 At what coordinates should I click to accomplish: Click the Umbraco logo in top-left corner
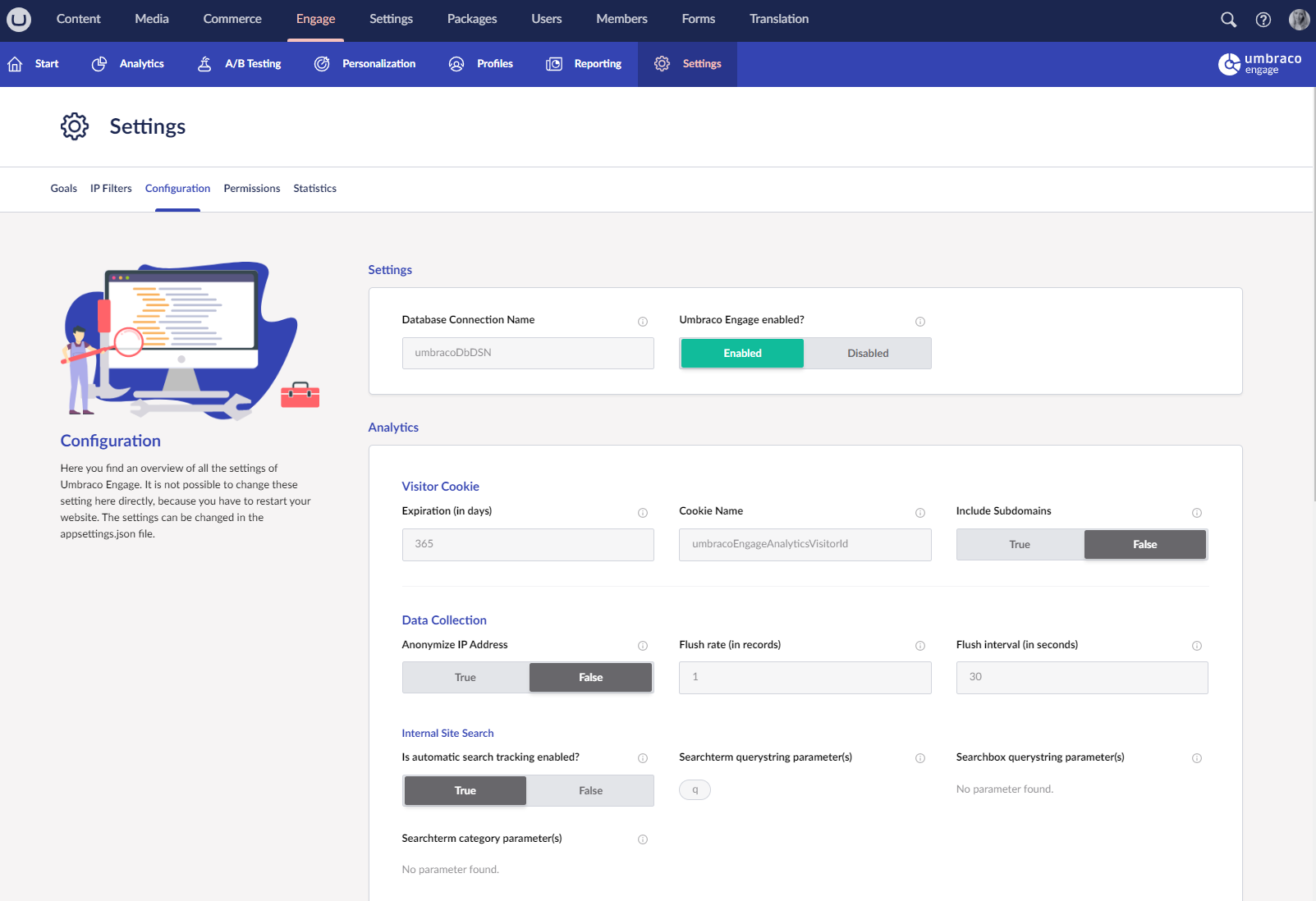click(18, 19)
